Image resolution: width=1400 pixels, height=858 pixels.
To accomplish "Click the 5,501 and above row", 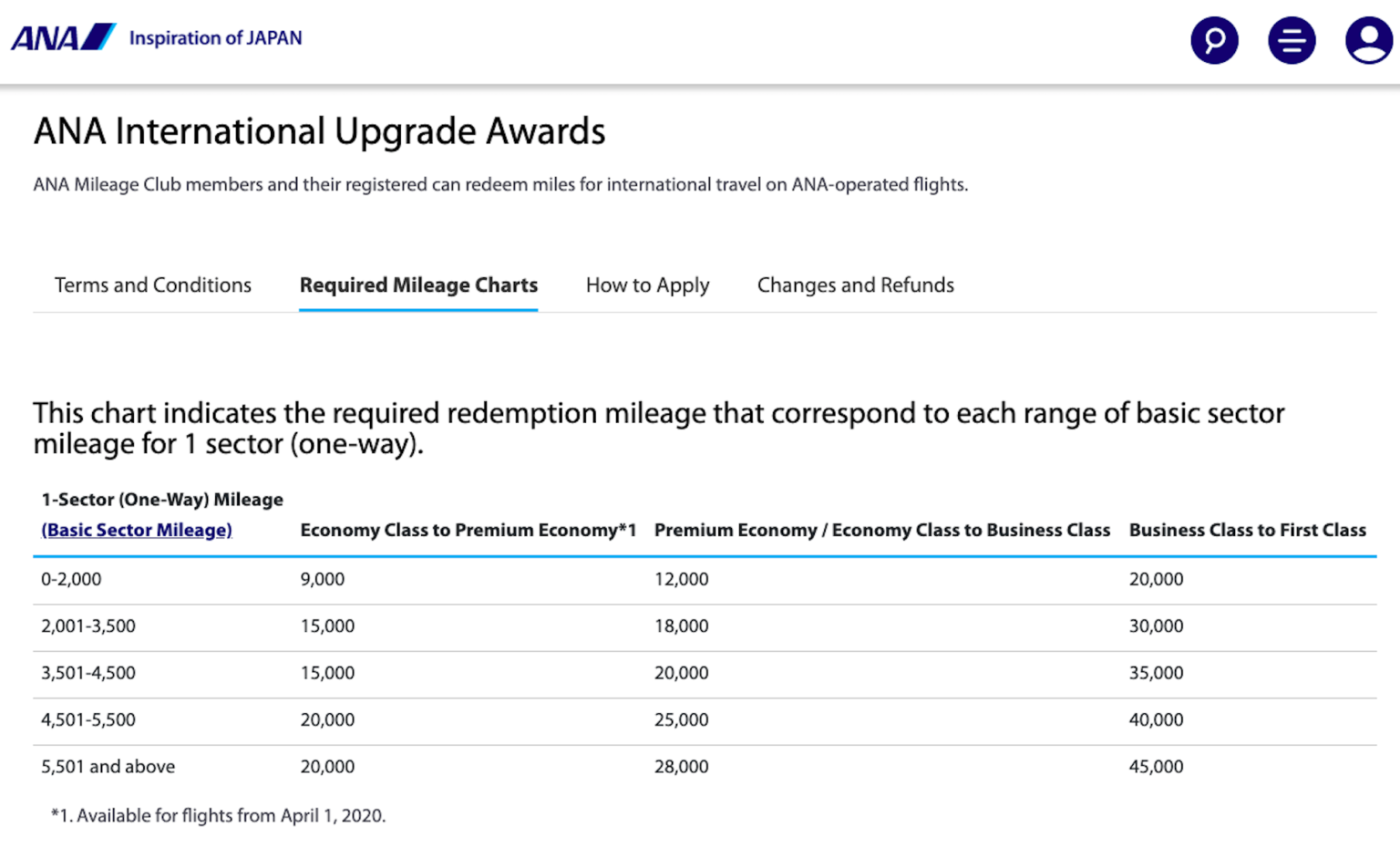I will tap(108, 766).
